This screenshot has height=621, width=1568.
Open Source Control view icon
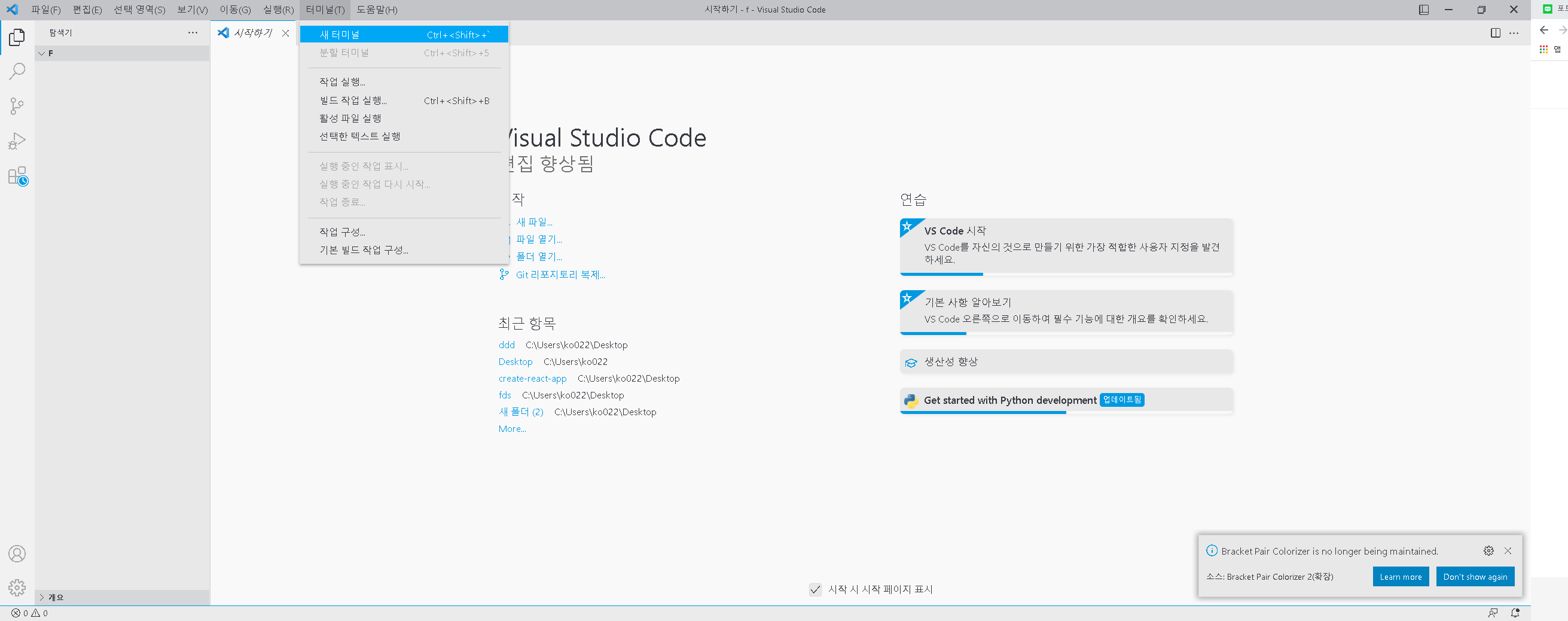17,106
